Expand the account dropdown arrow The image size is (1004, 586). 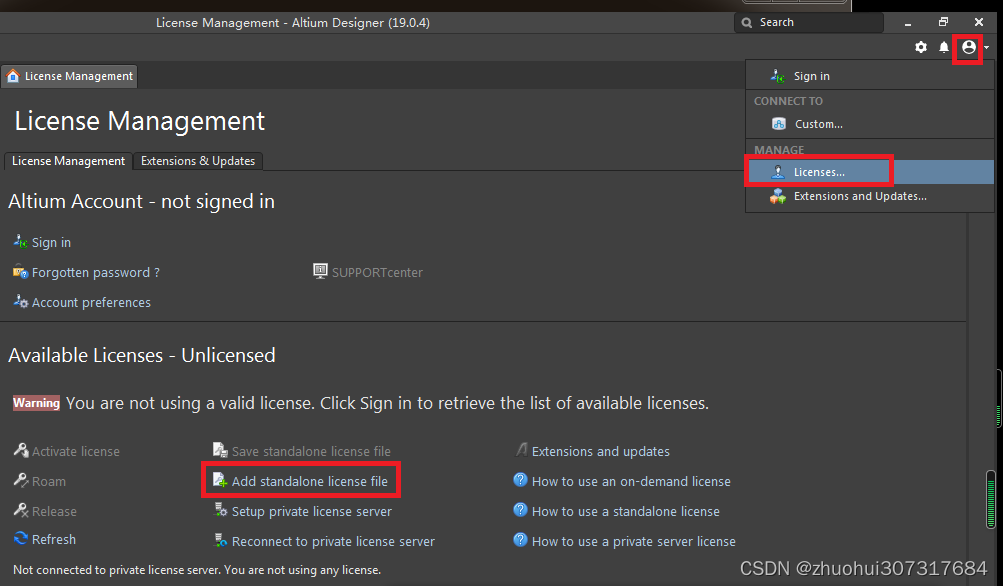(987, 48)
